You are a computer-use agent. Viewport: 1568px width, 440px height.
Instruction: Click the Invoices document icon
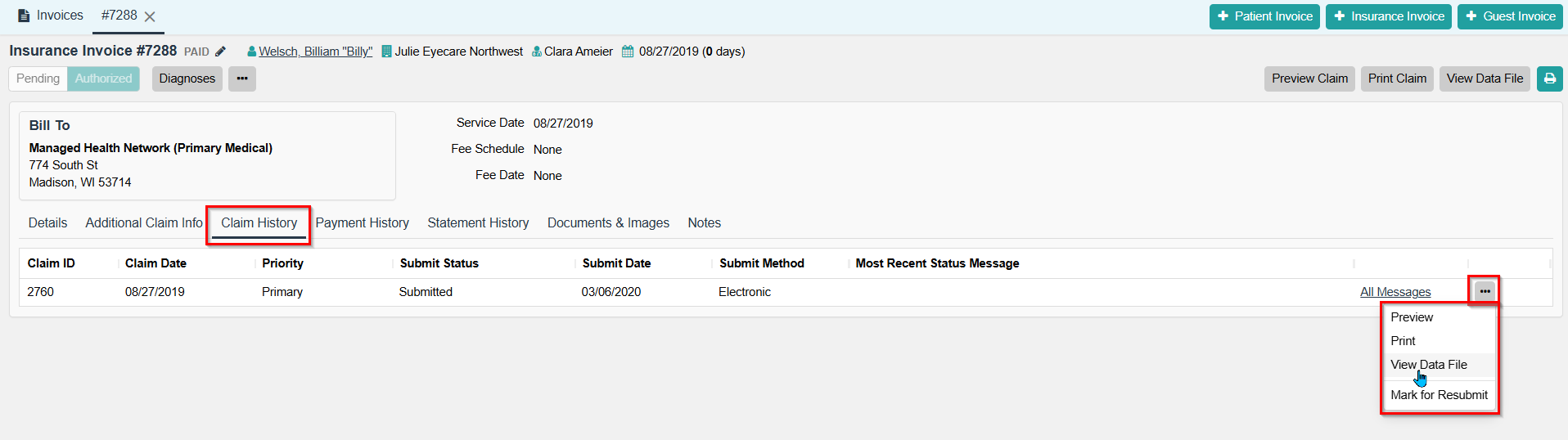tap(24, 16)
